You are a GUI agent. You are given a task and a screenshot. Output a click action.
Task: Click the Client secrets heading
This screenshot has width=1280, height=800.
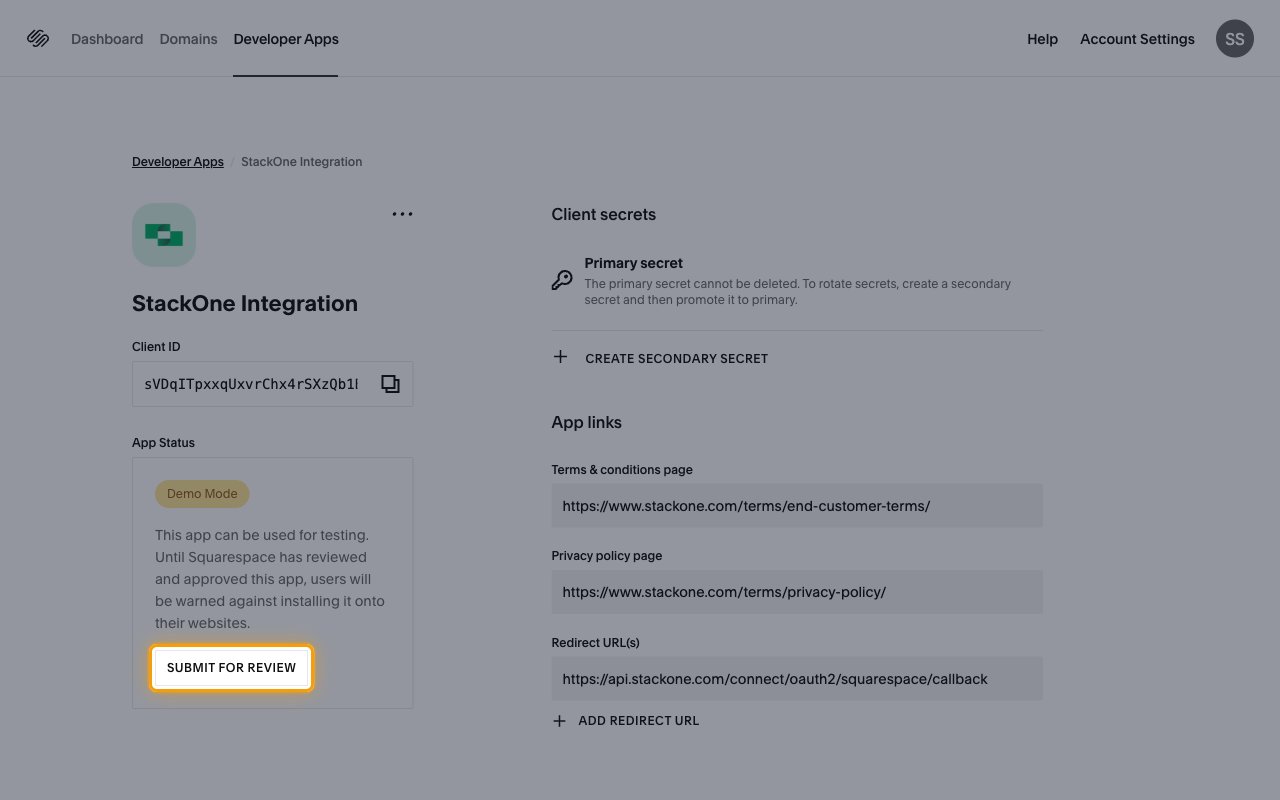coord(604,214)
